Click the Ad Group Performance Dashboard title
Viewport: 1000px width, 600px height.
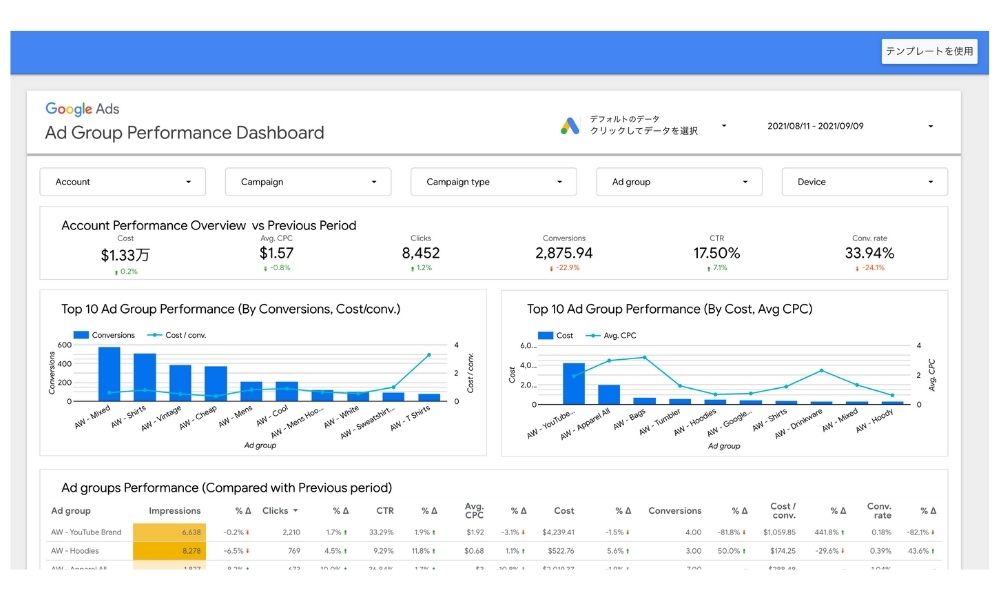(x=184, y=133)
